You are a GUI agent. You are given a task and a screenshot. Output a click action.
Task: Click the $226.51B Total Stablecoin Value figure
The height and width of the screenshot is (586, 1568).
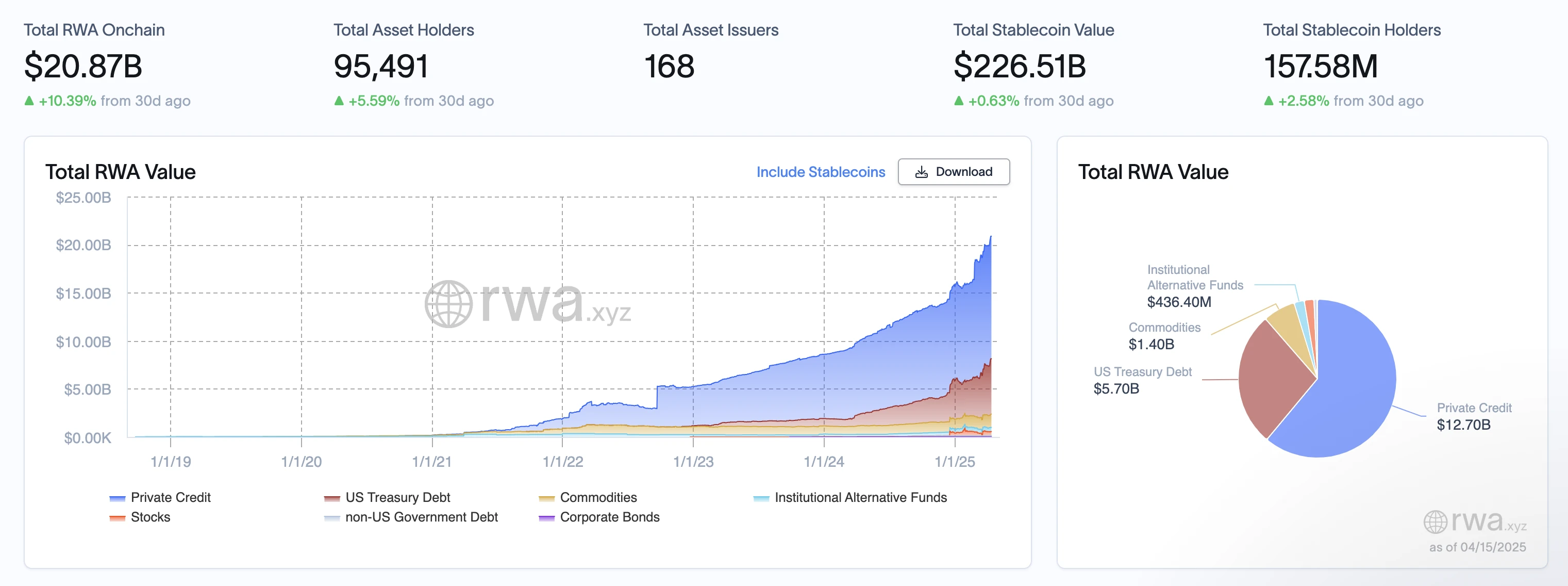pos(1019,66)
